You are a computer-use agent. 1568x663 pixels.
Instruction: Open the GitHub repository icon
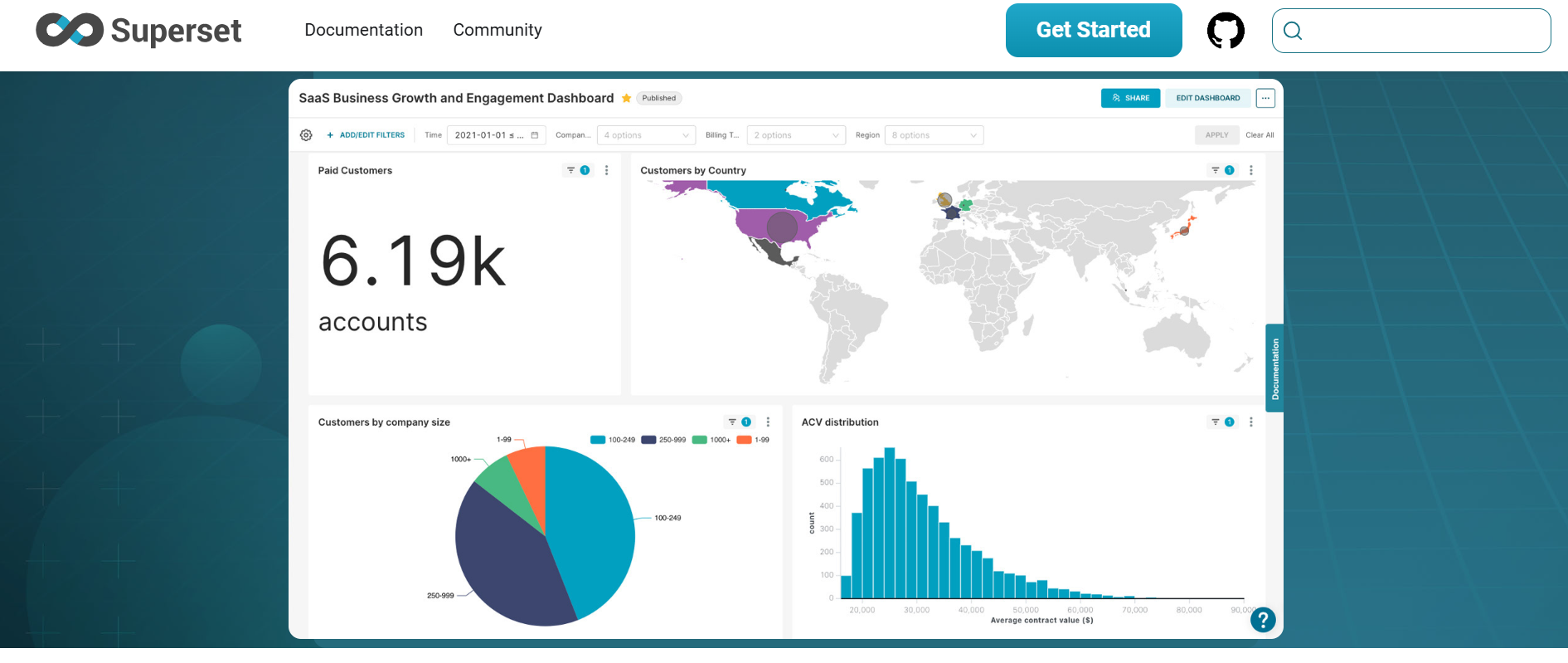(x=1226, y=31)
